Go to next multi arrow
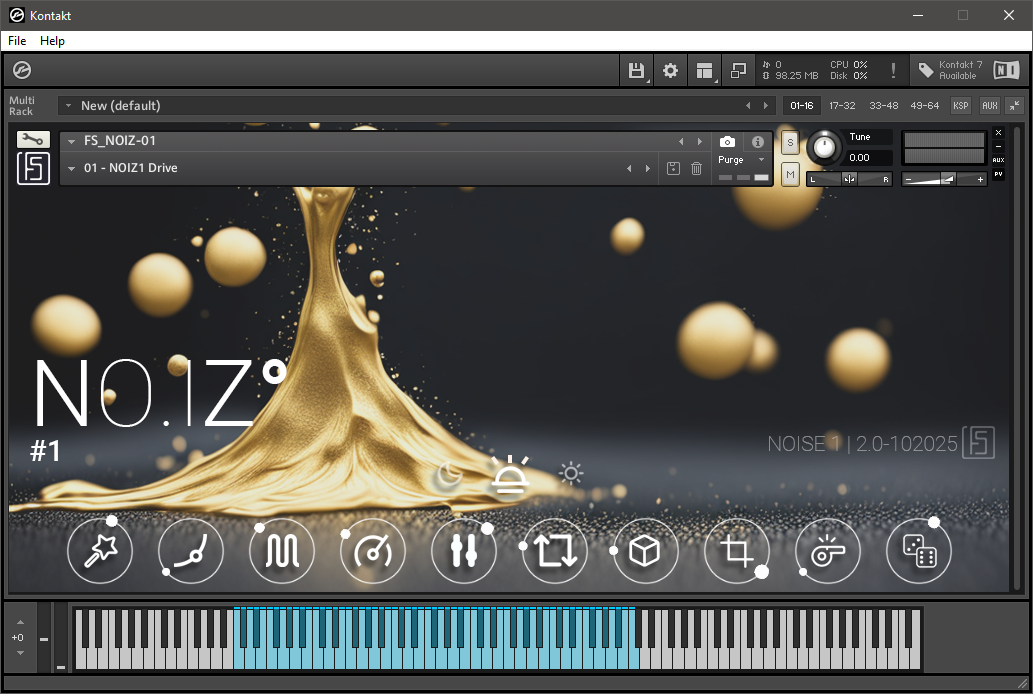This screenshot has width=1033, height=694. 766,105
